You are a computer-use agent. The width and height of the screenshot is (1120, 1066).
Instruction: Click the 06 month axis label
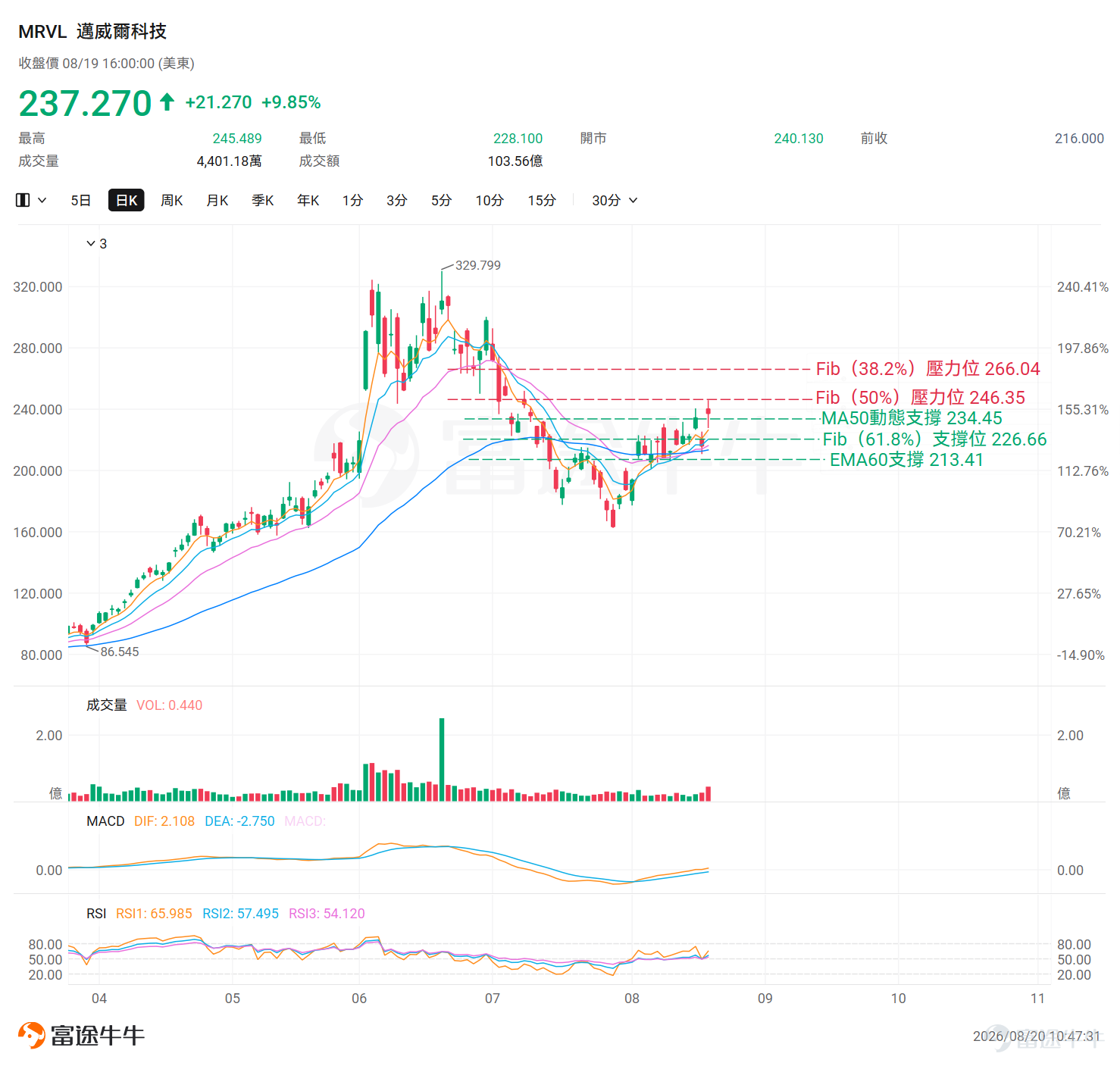[359, 999]
